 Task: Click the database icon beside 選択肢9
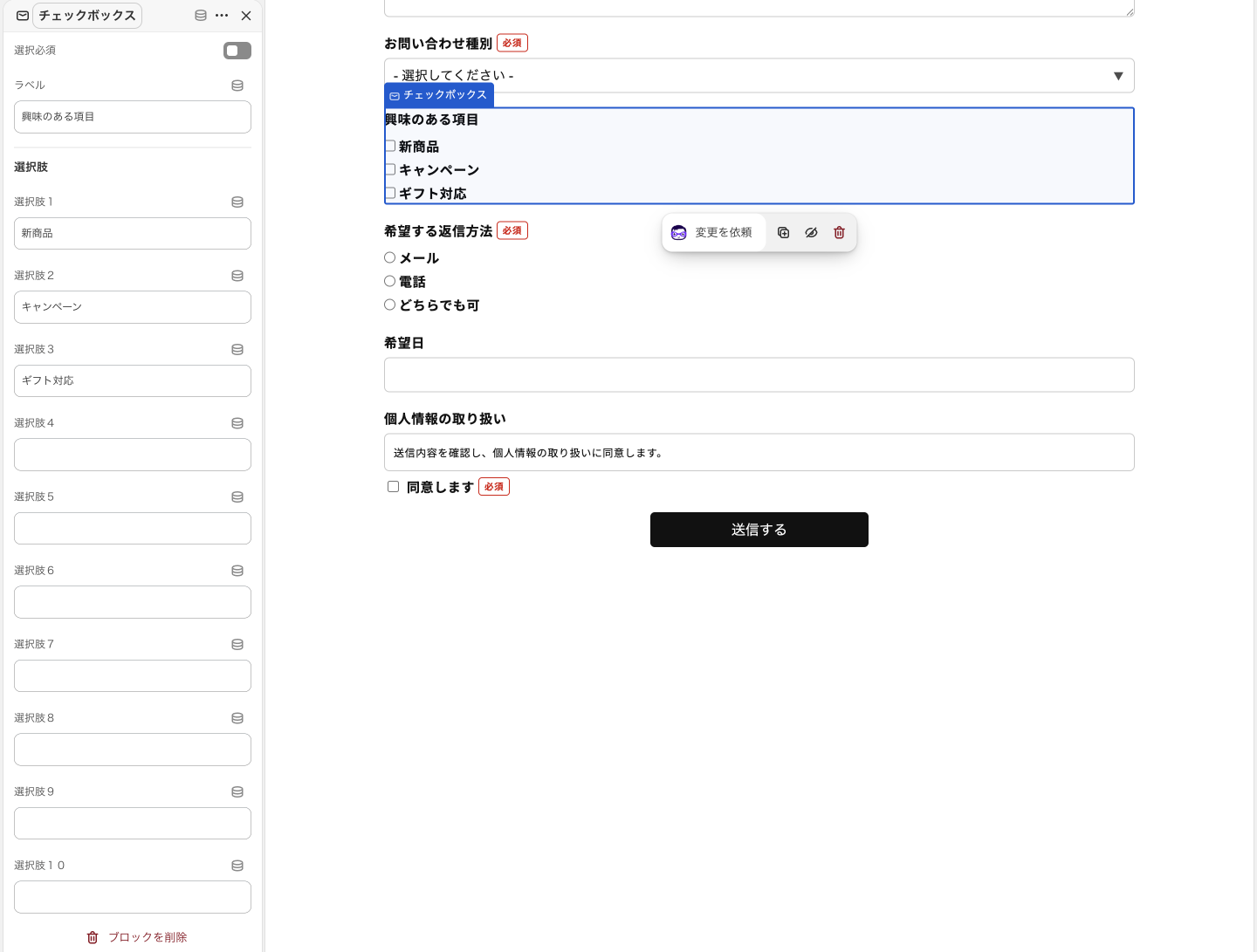pos(237,791)
